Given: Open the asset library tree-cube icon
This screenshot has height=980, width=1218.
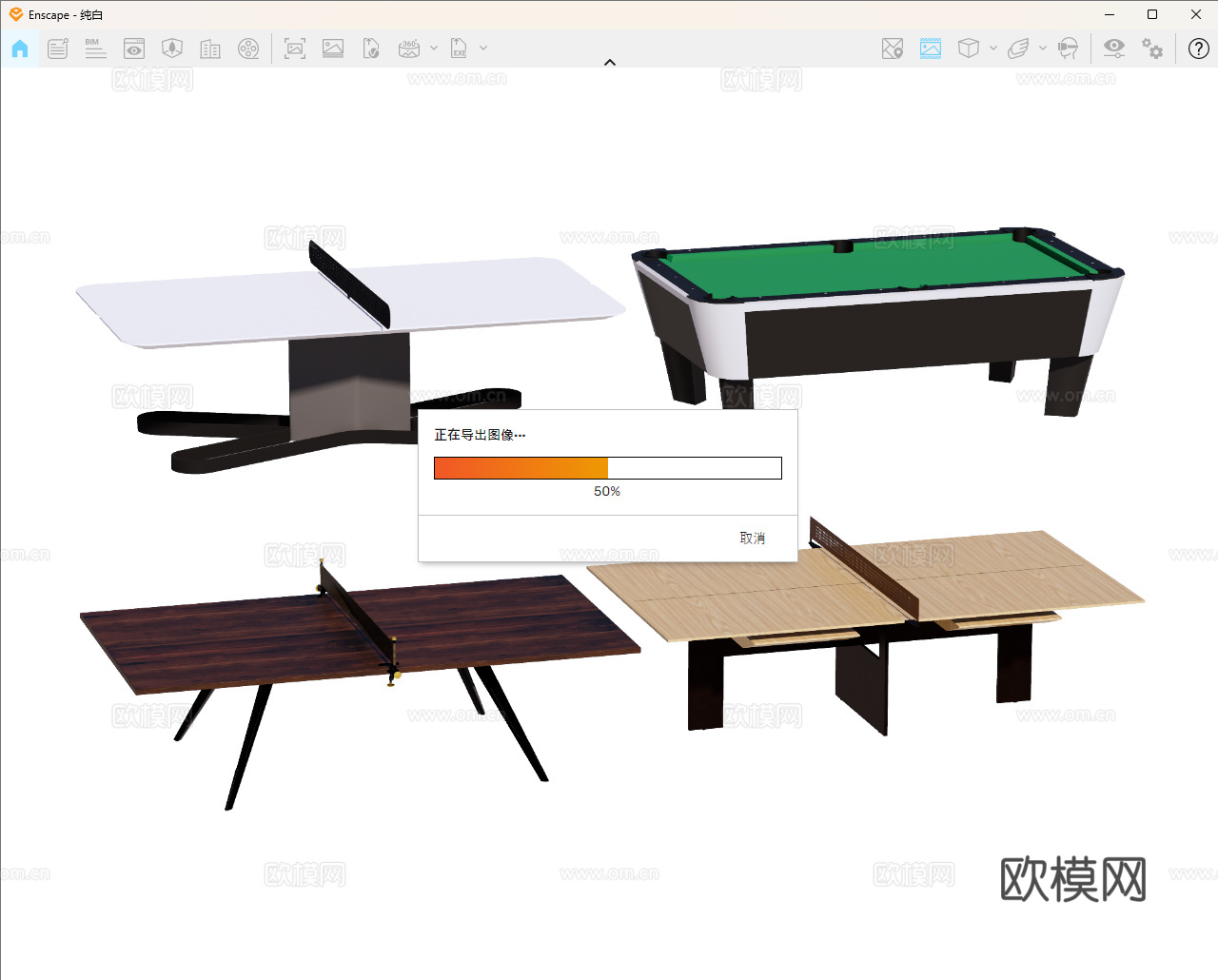Looking at the screenshot, I should click(172, 49).
